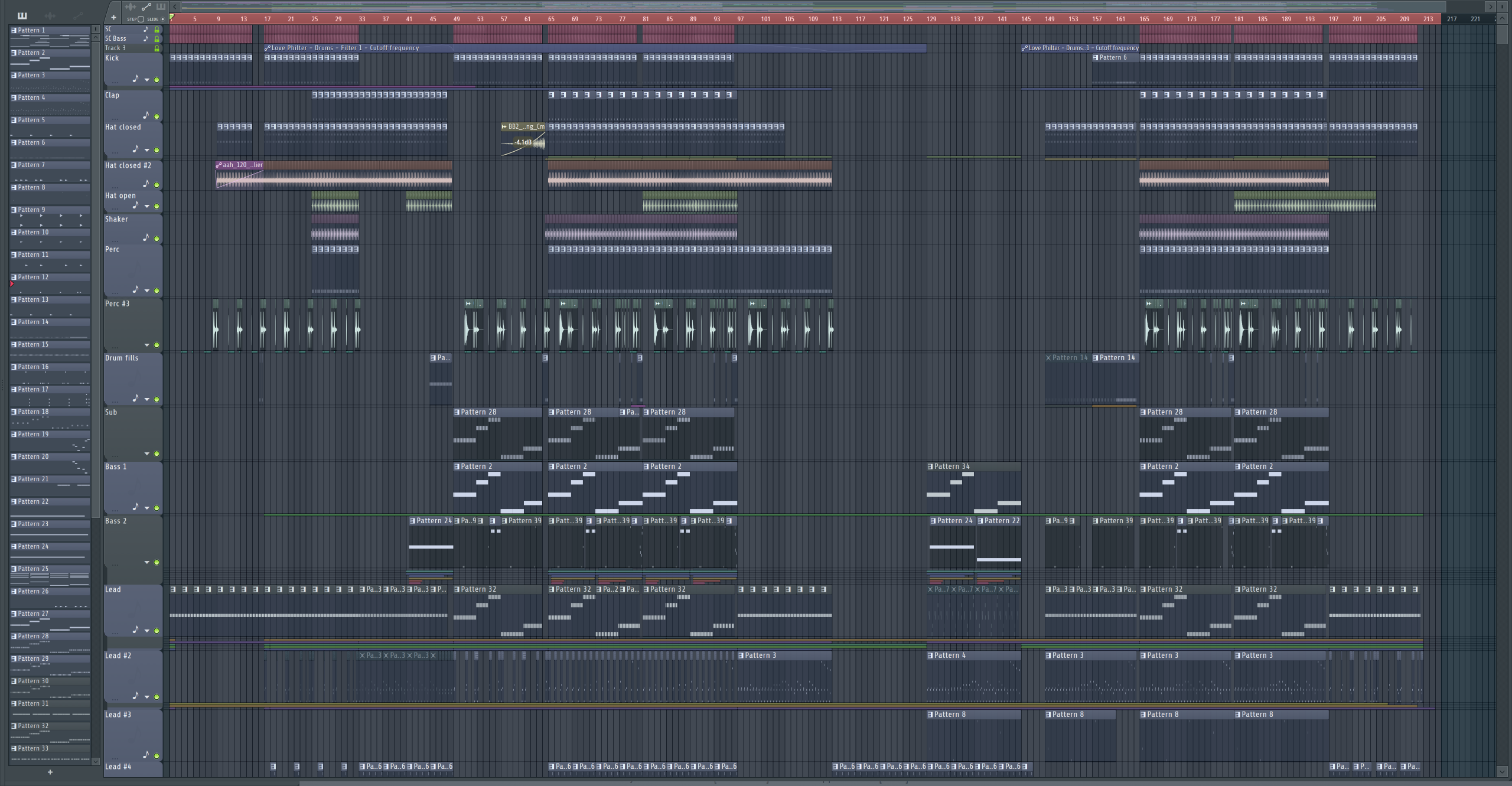The height and width of the screenshot is (786, 1512).
Task: Click the note icon on SC track
Action: (x=145, y=29)
